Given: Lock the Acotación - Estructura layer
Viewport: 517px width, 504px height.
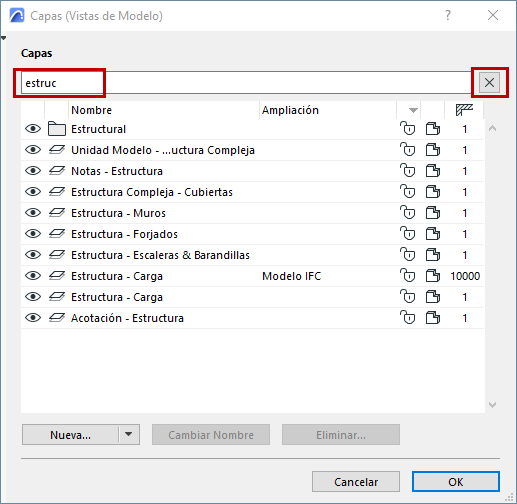Looking at the screenshot, I should [x=408, y=318].
